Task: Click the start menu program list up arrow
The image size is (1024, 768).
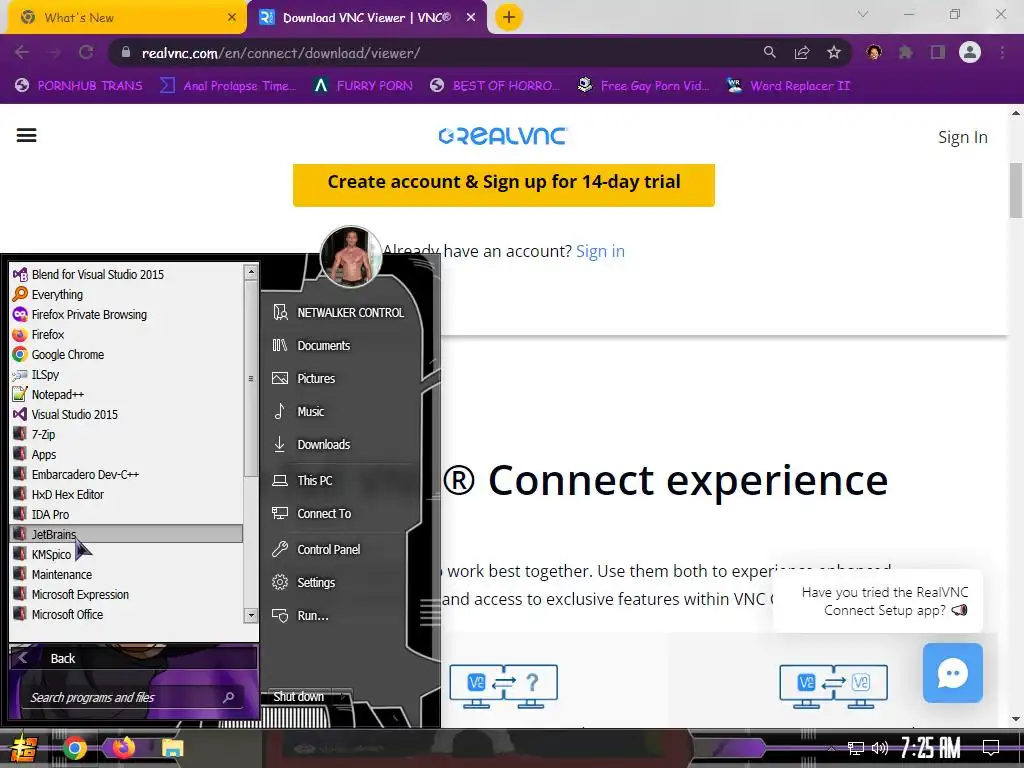Action: (x=251, y=272)
